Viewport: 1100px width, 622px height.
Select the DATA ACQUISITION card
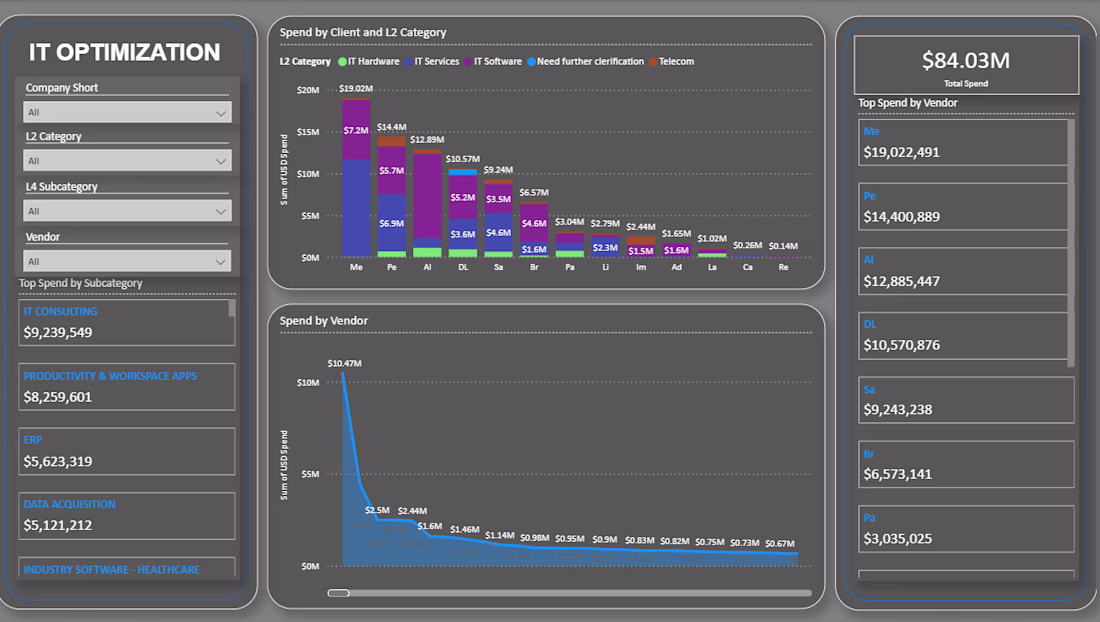click(127, 515)
